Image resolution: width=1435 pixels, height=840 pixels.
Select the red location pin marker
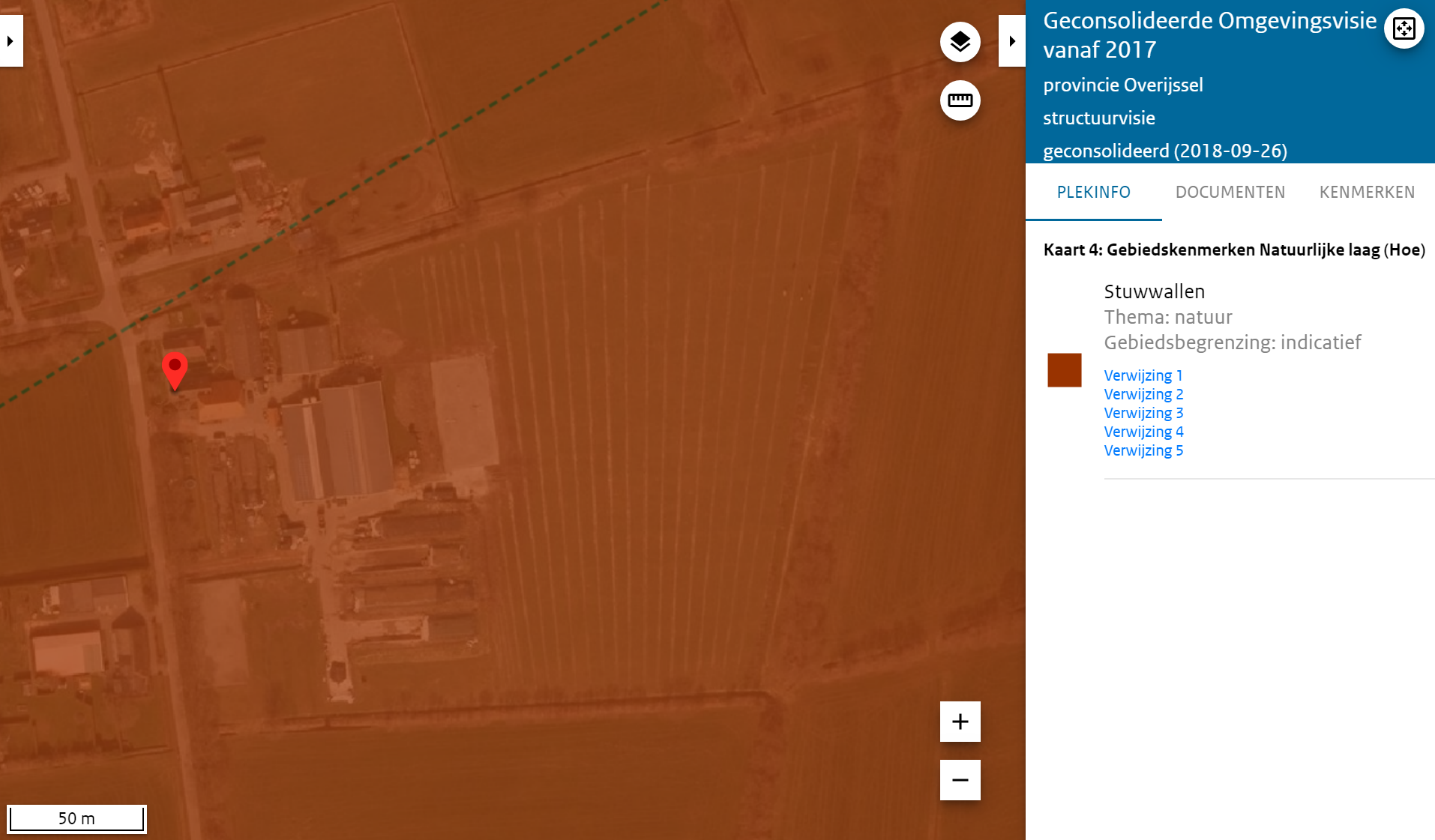pyautogui.click(x=175, y=371)
